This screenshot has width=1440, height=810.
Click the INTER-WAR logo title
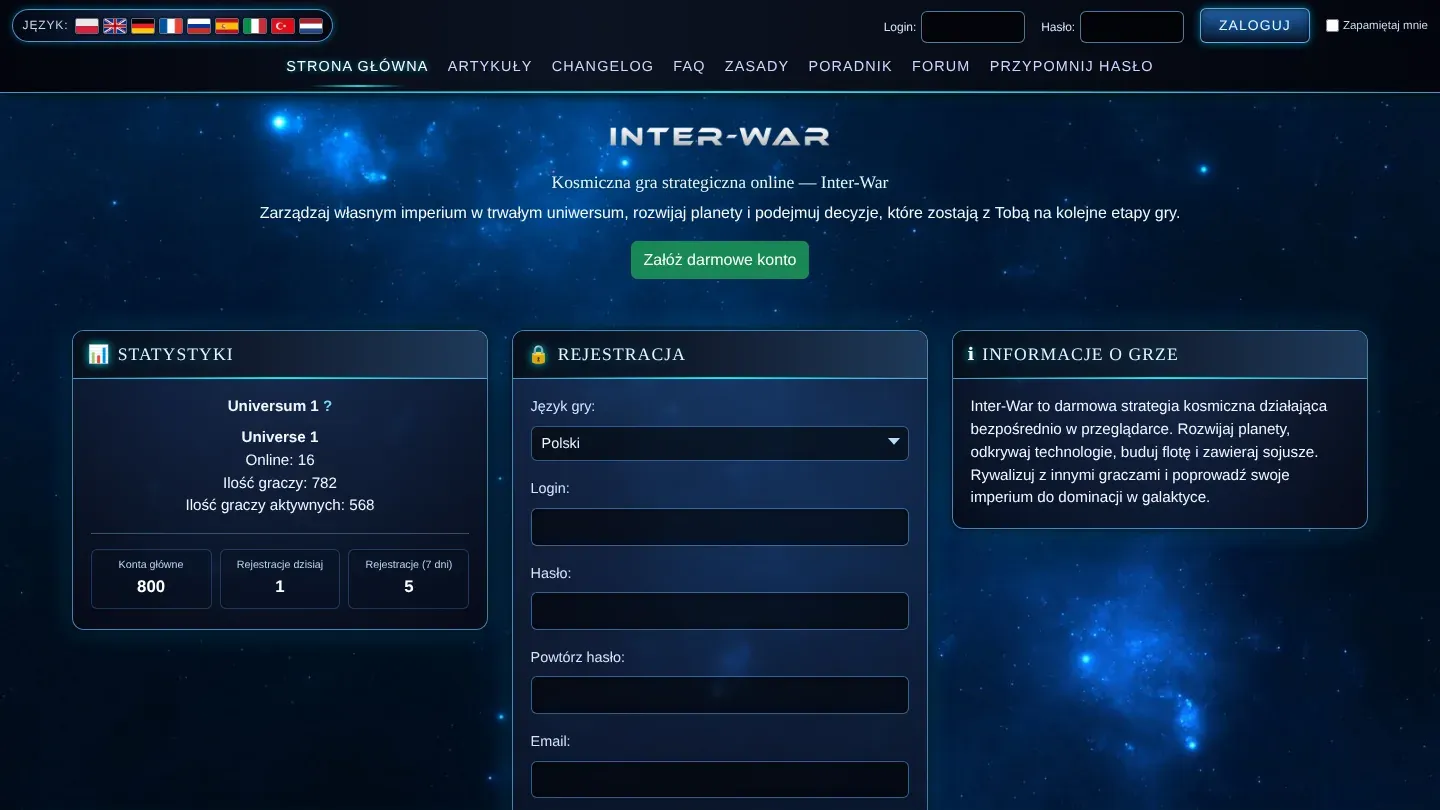720,136
